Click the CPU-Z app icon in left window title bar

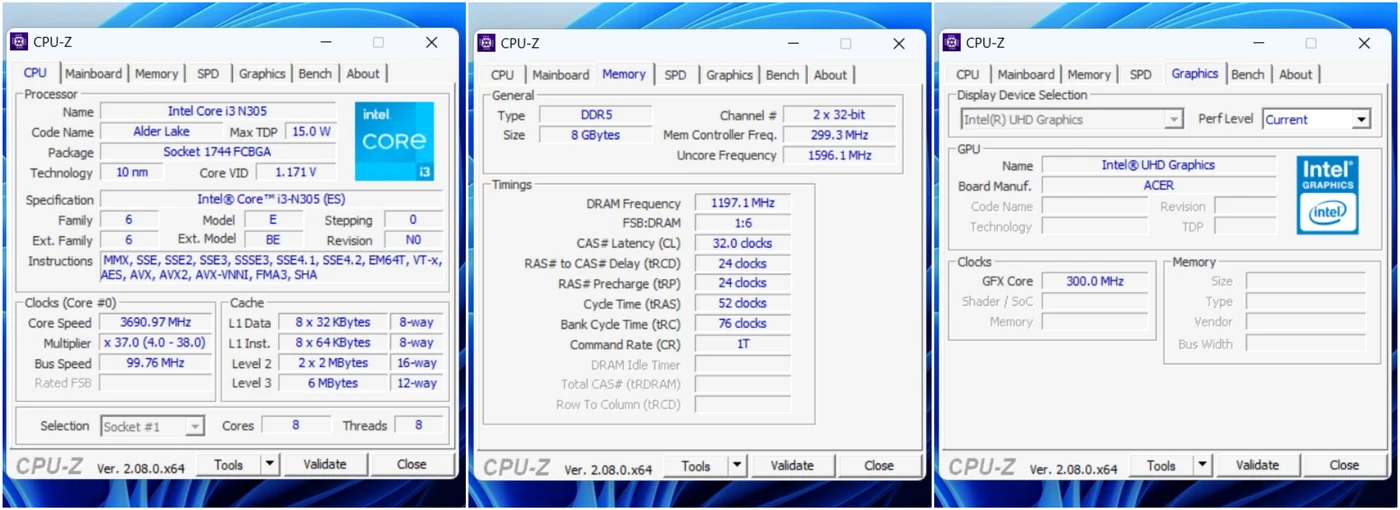19,42
